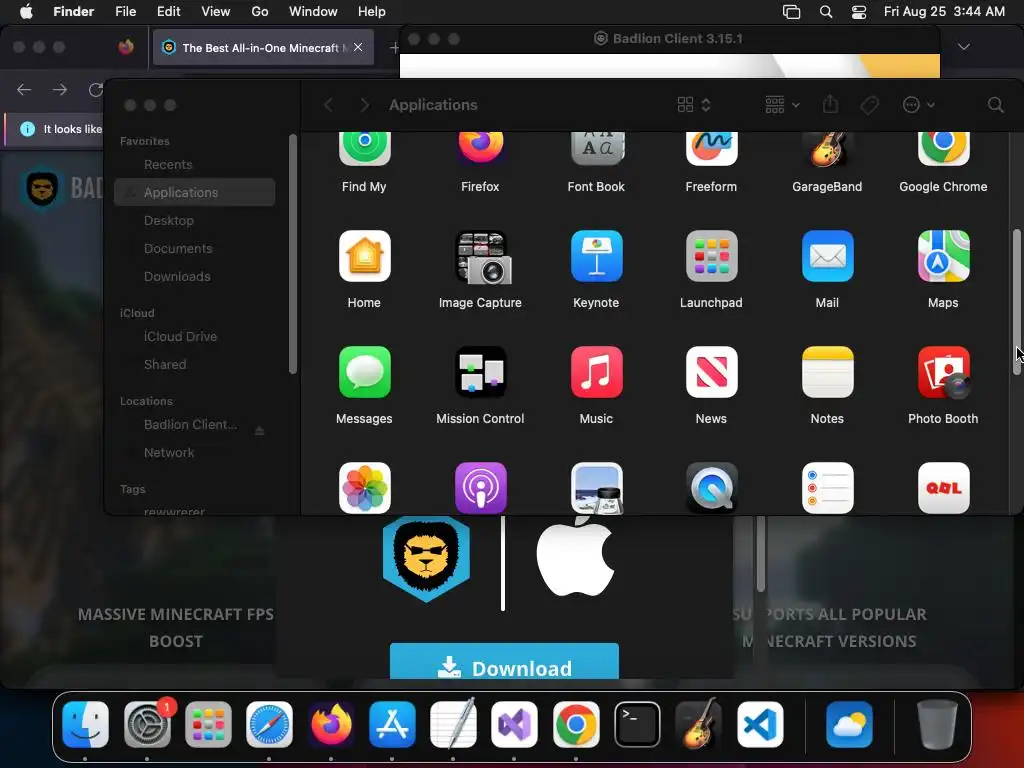Select the Podcasts app icon
The height and width of the screenshot is (768, 1024).
point(480,488)
